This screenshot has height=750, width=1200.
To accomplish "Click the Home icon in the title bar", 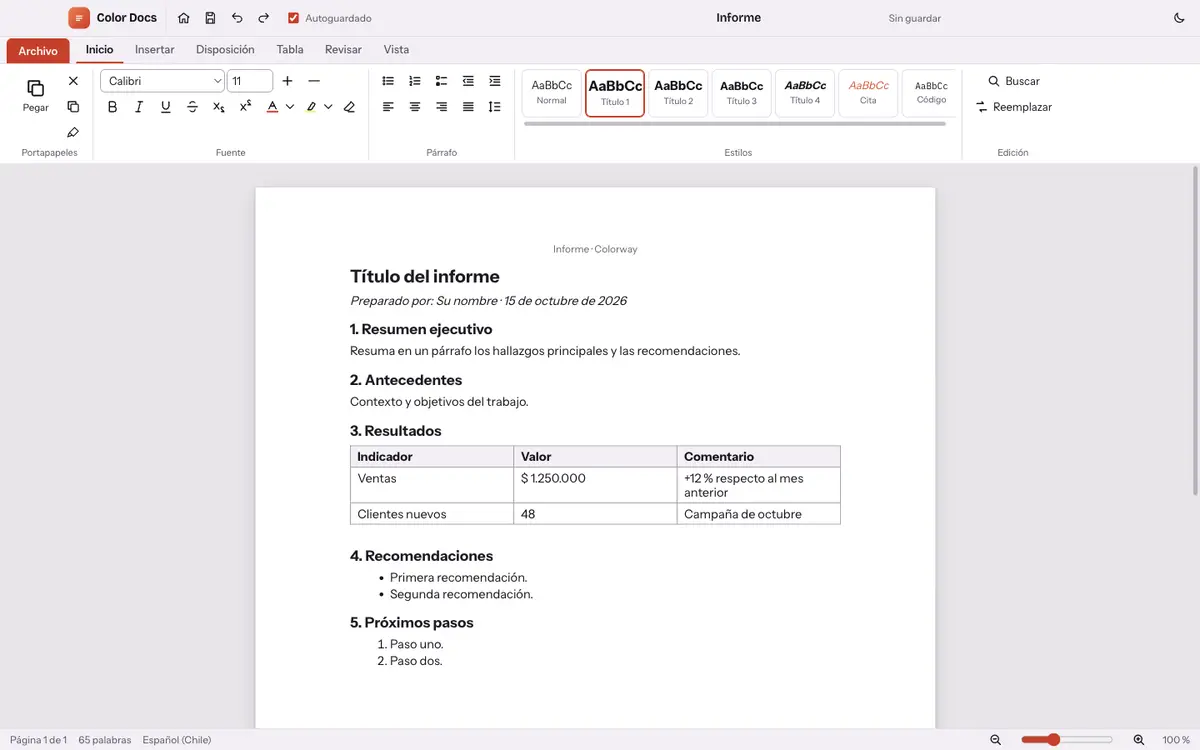I will [x=183, y=18].
